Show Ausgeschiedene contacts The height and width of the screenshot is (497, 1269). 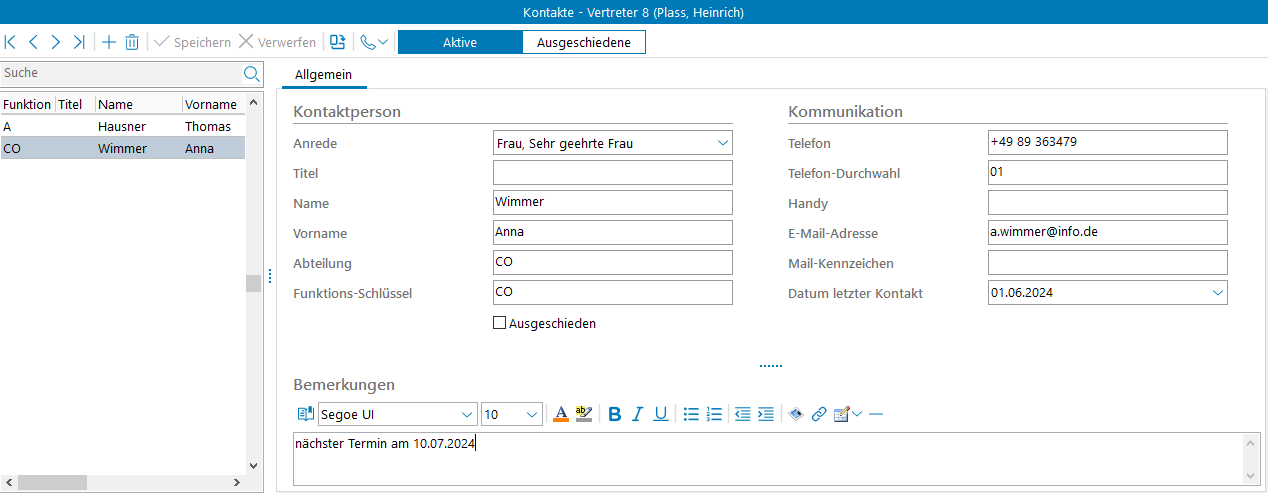[x=584, y=42]
